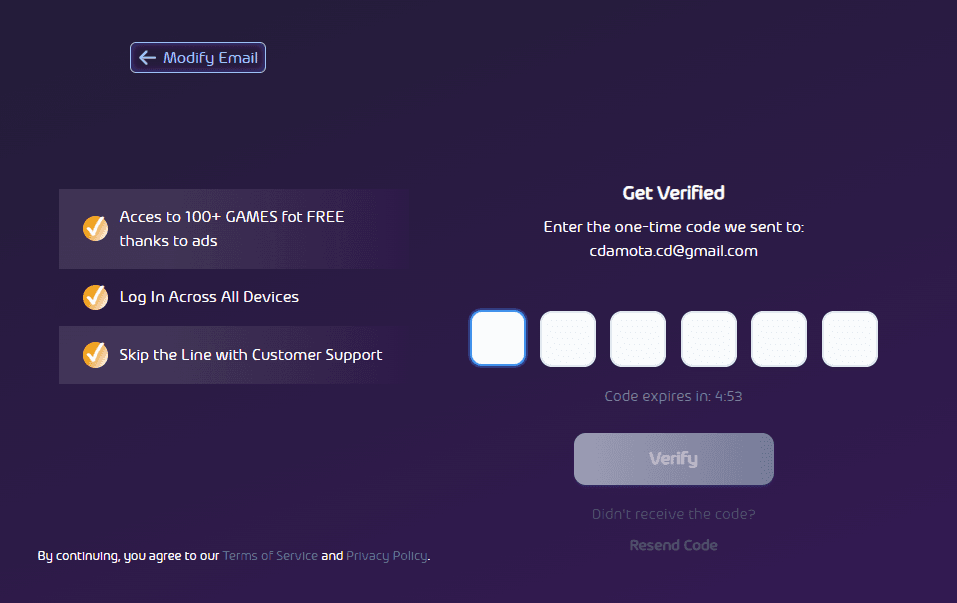
Task: Click the email address cdamota.cd@gmail.com
Action: click(x=674, y=251)
